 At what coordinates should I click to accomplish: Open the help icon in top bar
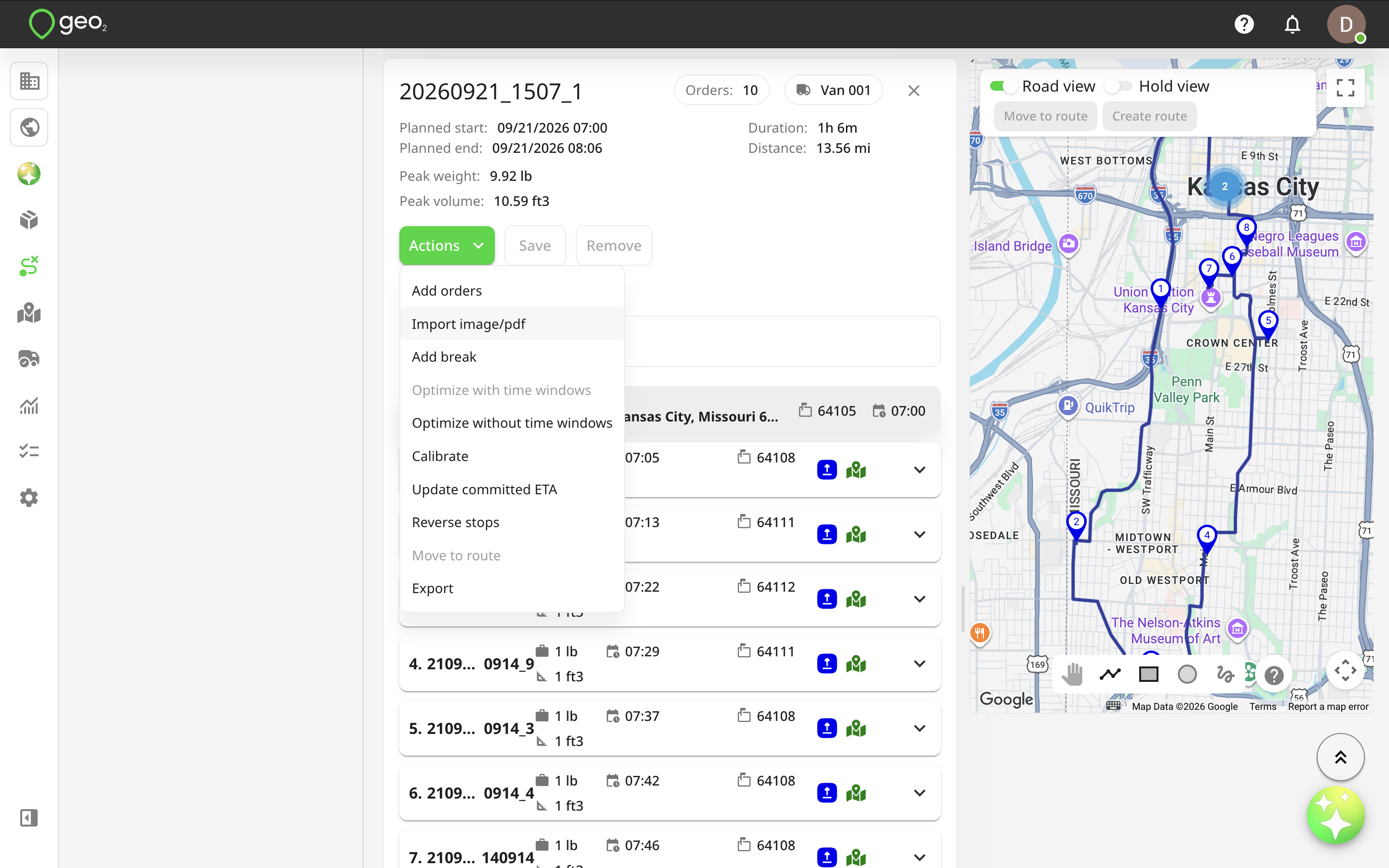(x=1244, y=24)
